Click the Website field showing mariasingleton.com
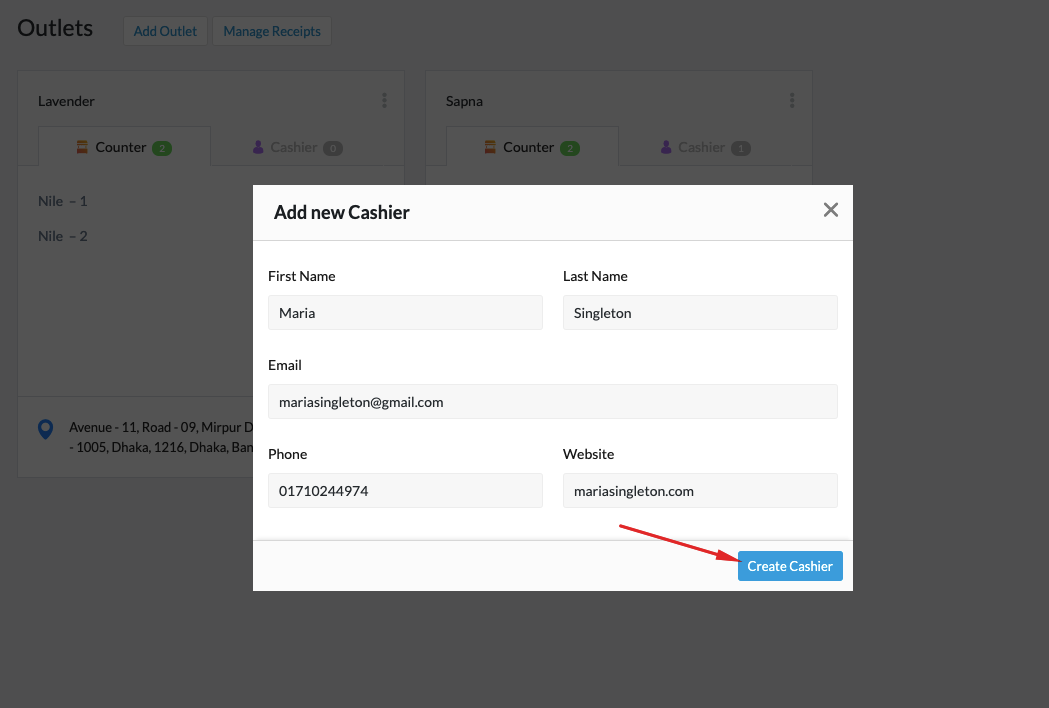Viewport: 1049px width, 708px height. coord(700,490)
